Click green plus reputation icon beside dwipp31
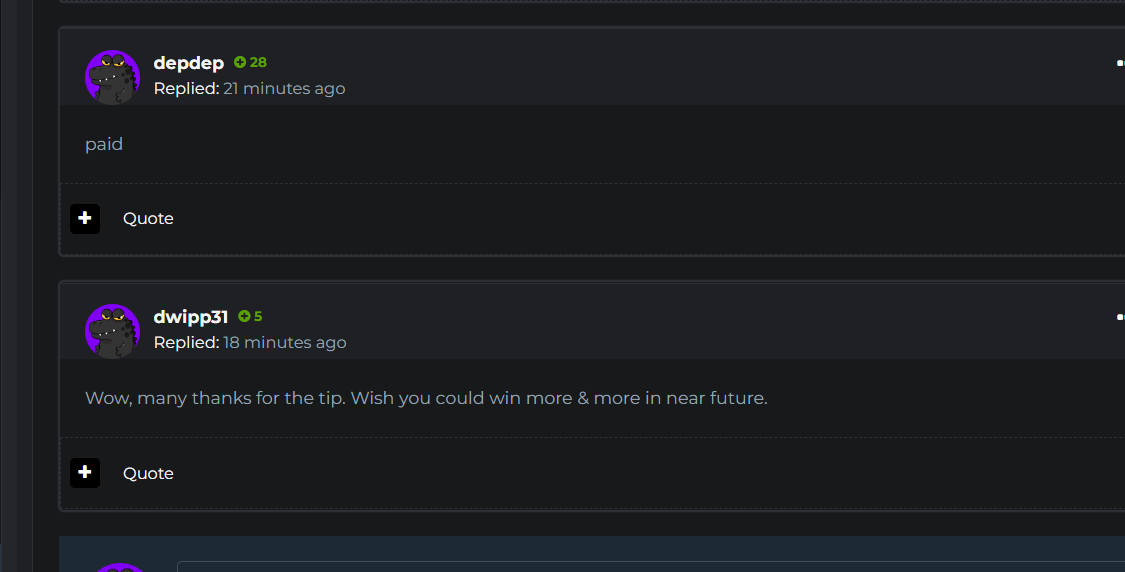This screenshot has width=1125, height=572. point(244,317)
